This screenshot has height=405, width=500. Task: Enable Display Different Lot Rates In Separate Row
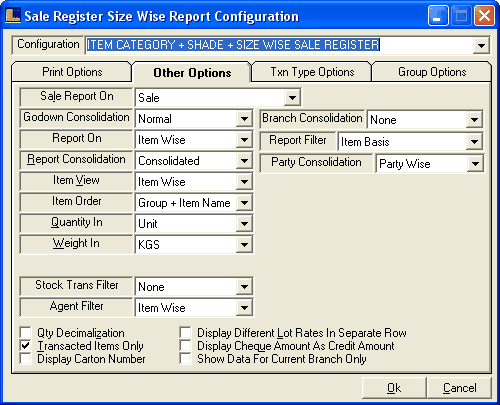coord(185,332)
